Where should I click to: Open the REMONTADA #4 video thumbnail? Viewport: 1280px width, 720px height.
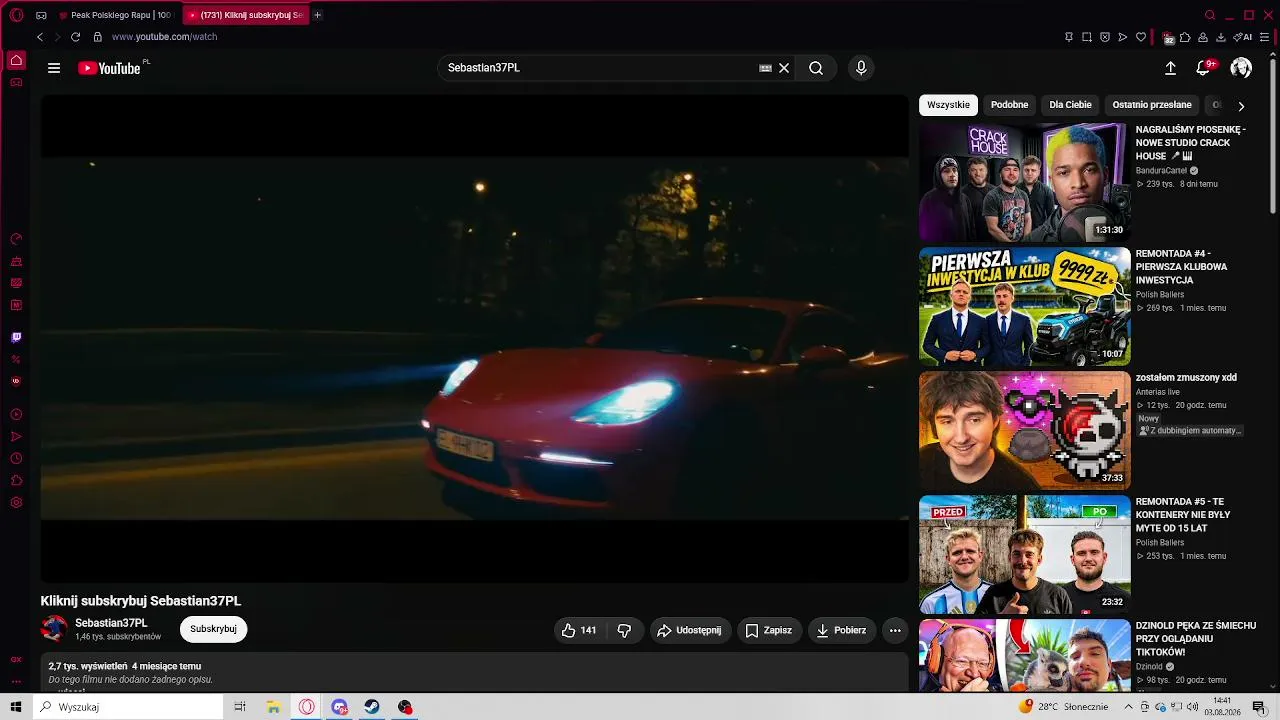[1025, 306]
